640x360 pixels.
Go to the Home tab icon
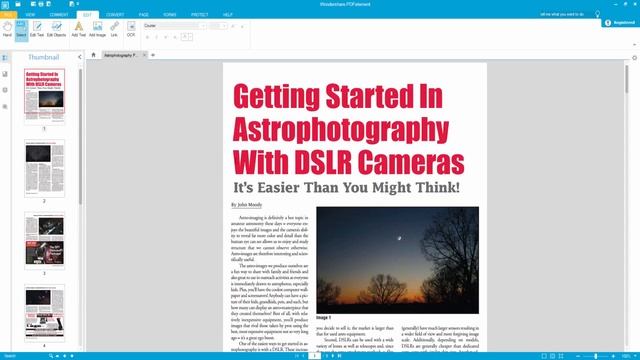point(93,55)
